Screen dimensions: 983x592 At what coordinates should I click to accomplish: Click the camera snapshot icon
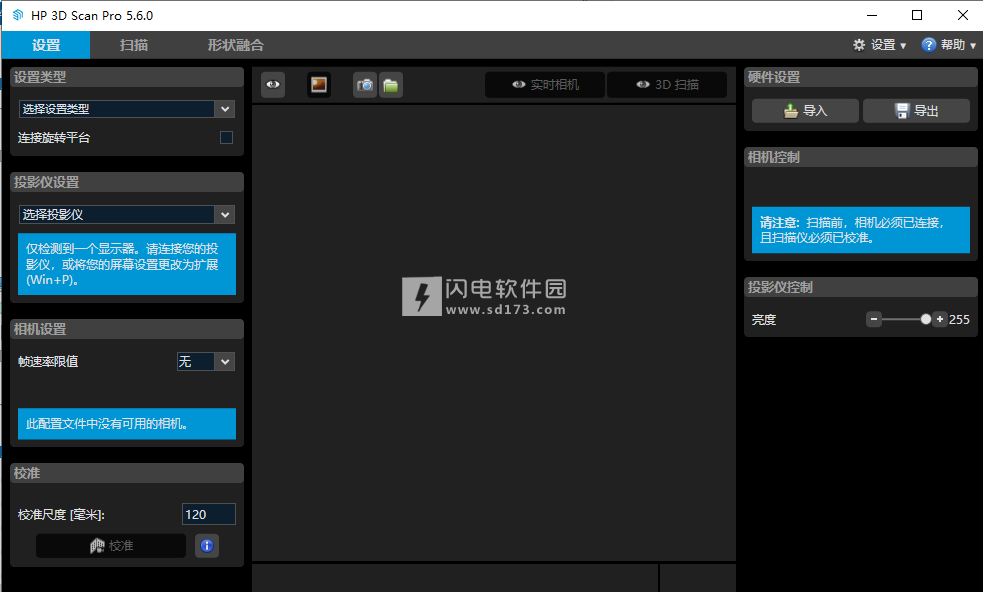[x=365, y=85]
